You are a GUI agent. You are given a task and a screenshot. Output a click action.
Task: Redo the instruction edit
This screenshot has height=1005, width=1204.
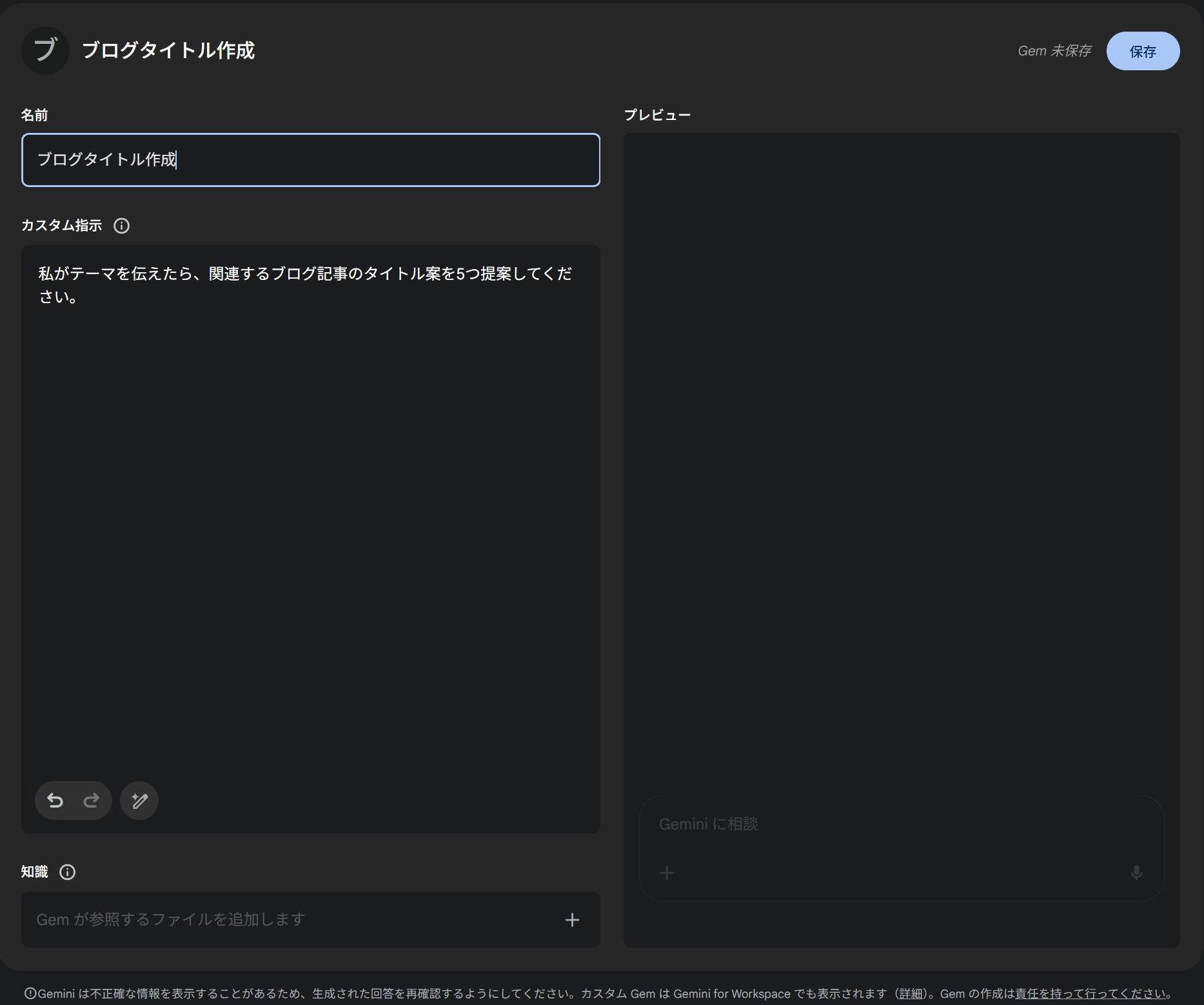(x=91, y=801)
